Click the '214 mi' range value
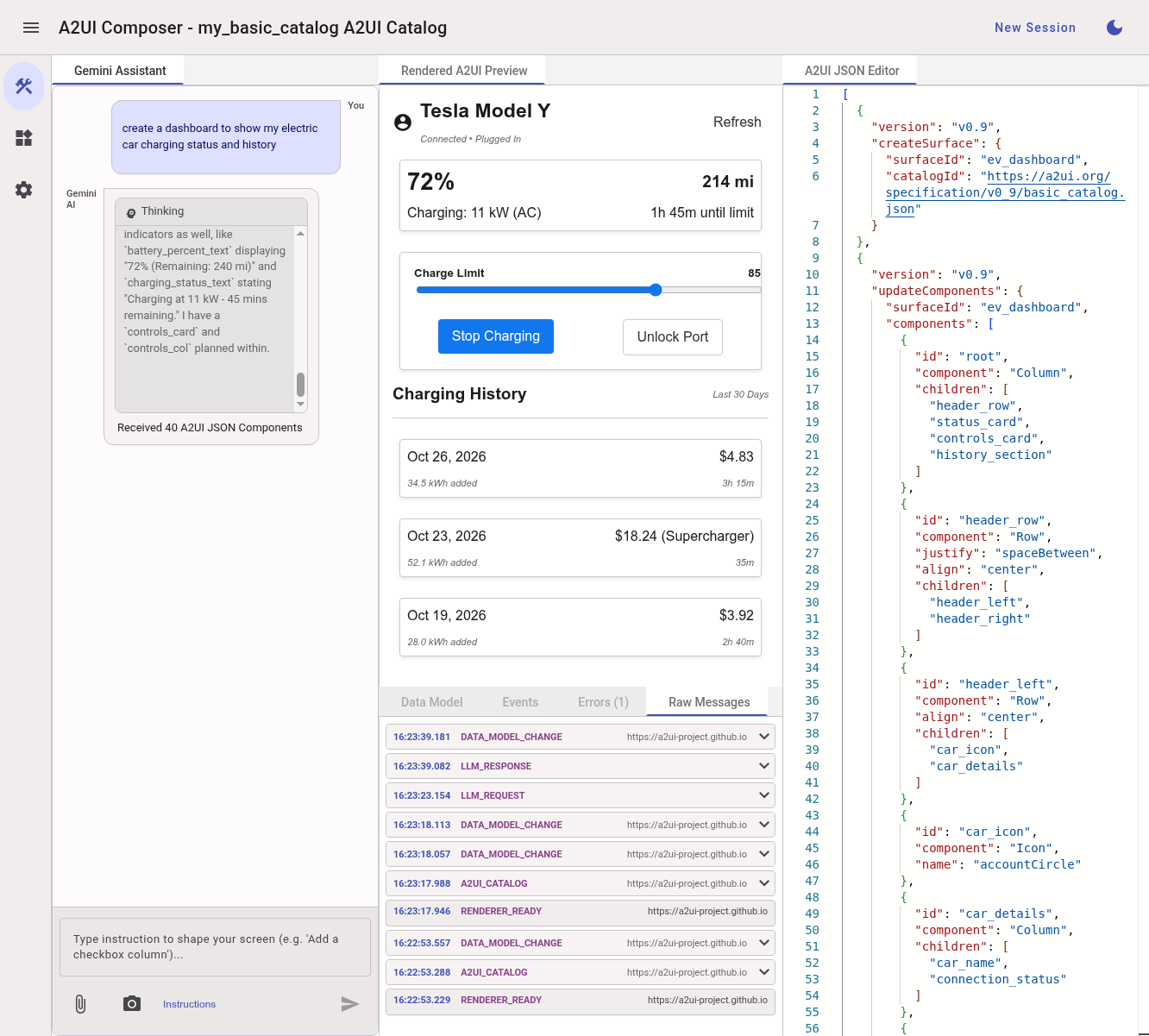 [728, 182]
